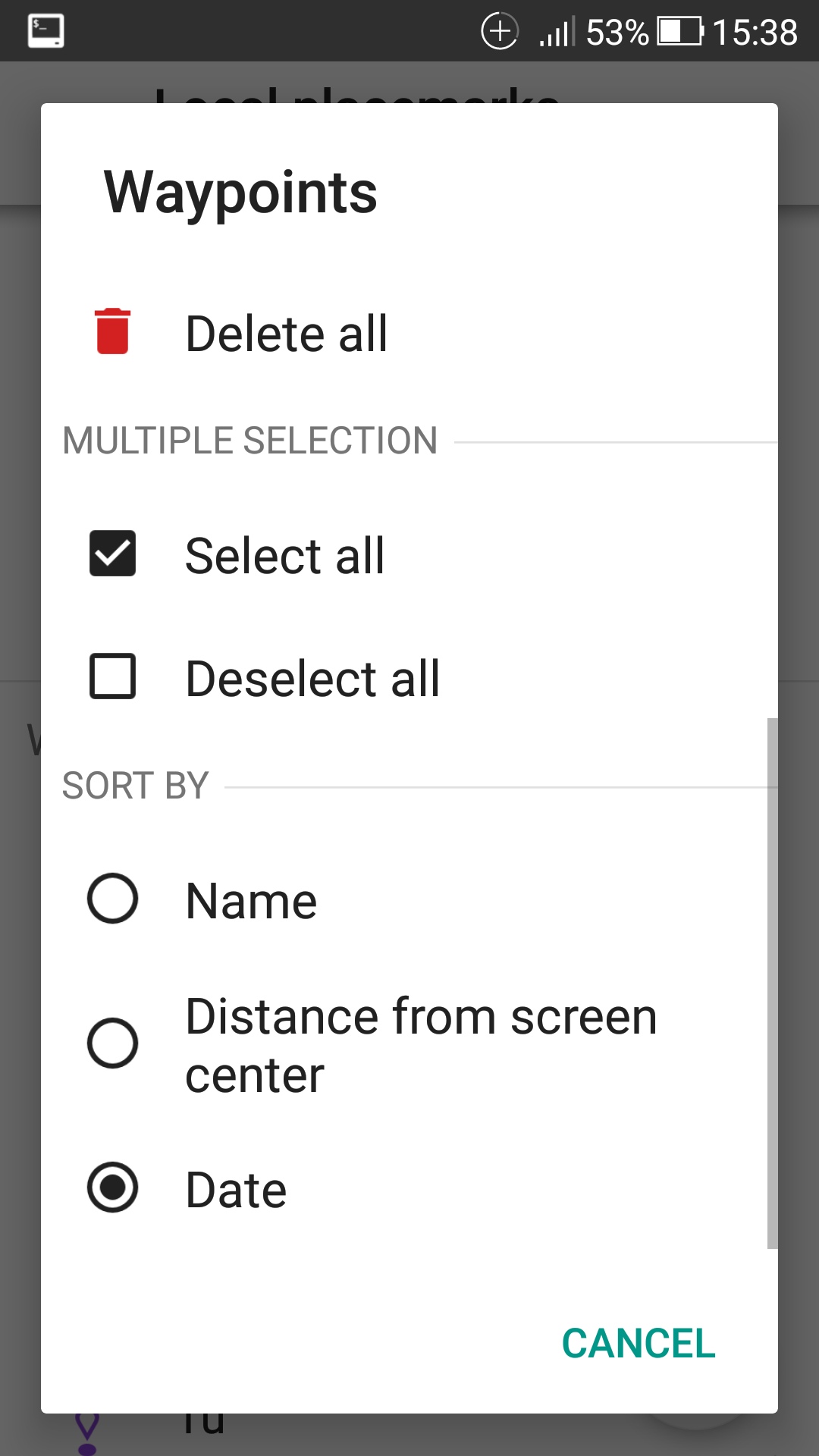
Task: Click the Date sort option label
Action: coord(236,1190)
